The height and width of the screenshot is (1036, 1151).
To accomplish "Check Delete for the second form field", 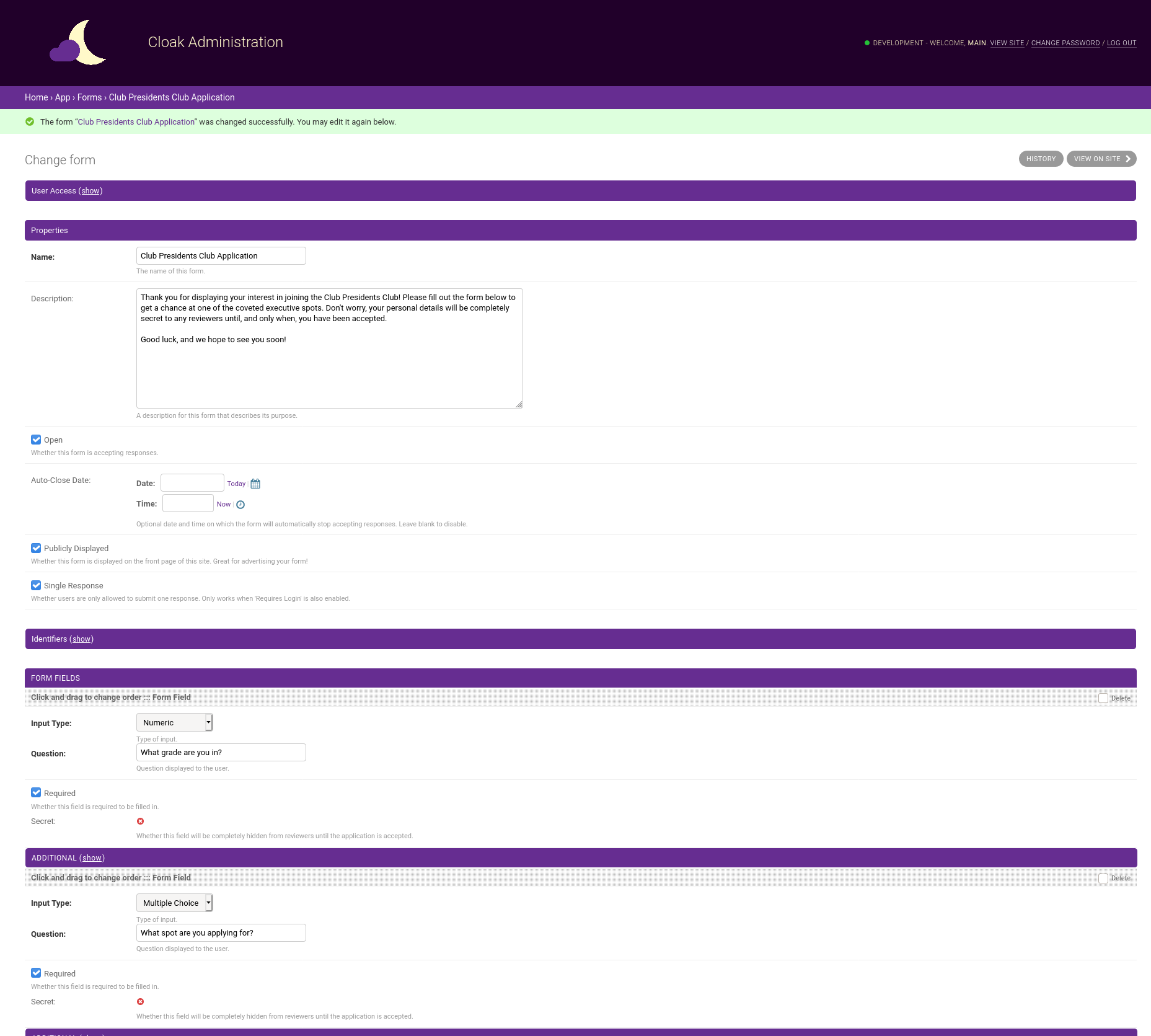I will [1103, 879].
